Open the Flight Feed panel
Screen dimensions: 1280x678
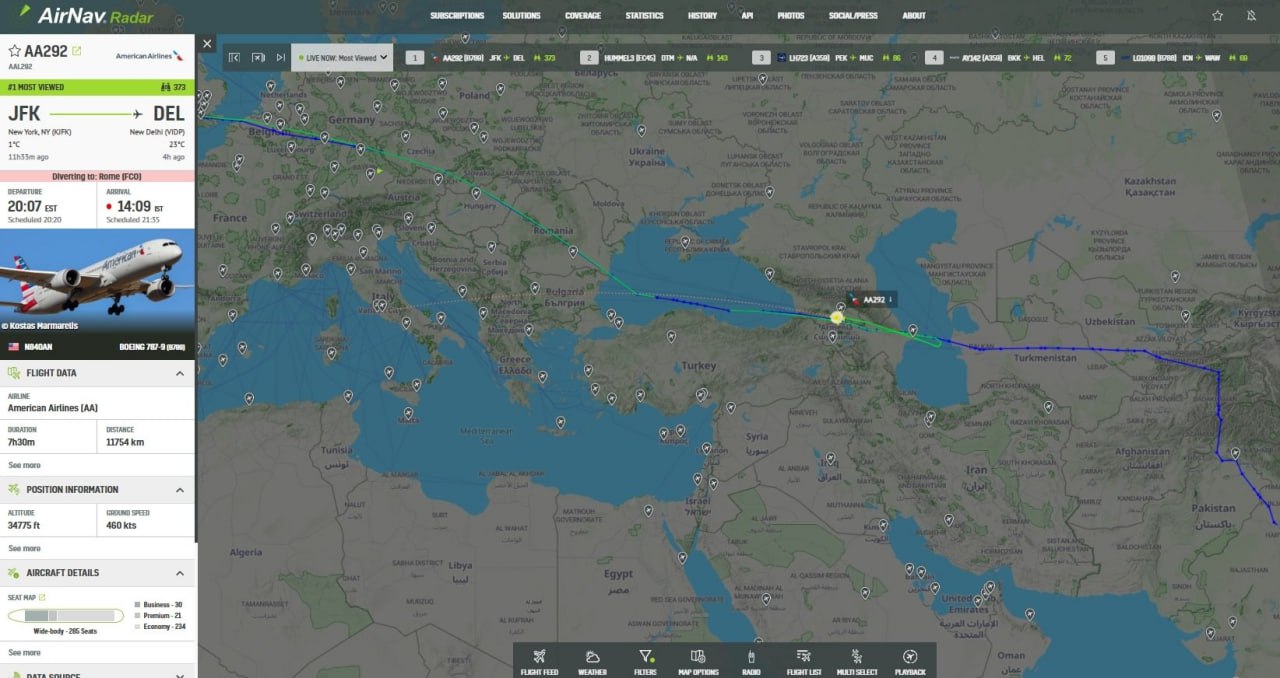click(539, 661)
